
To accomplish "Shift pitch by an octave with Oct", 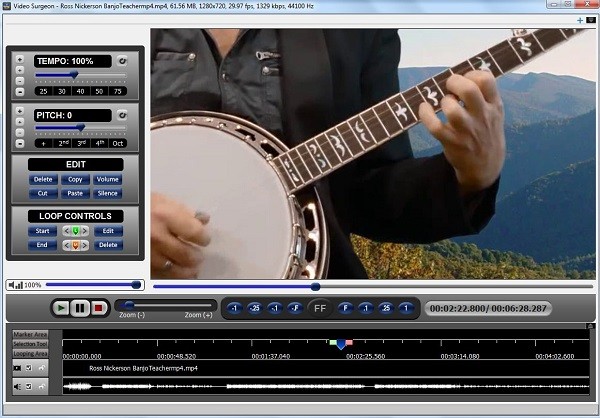I will [x=118, y=144].
